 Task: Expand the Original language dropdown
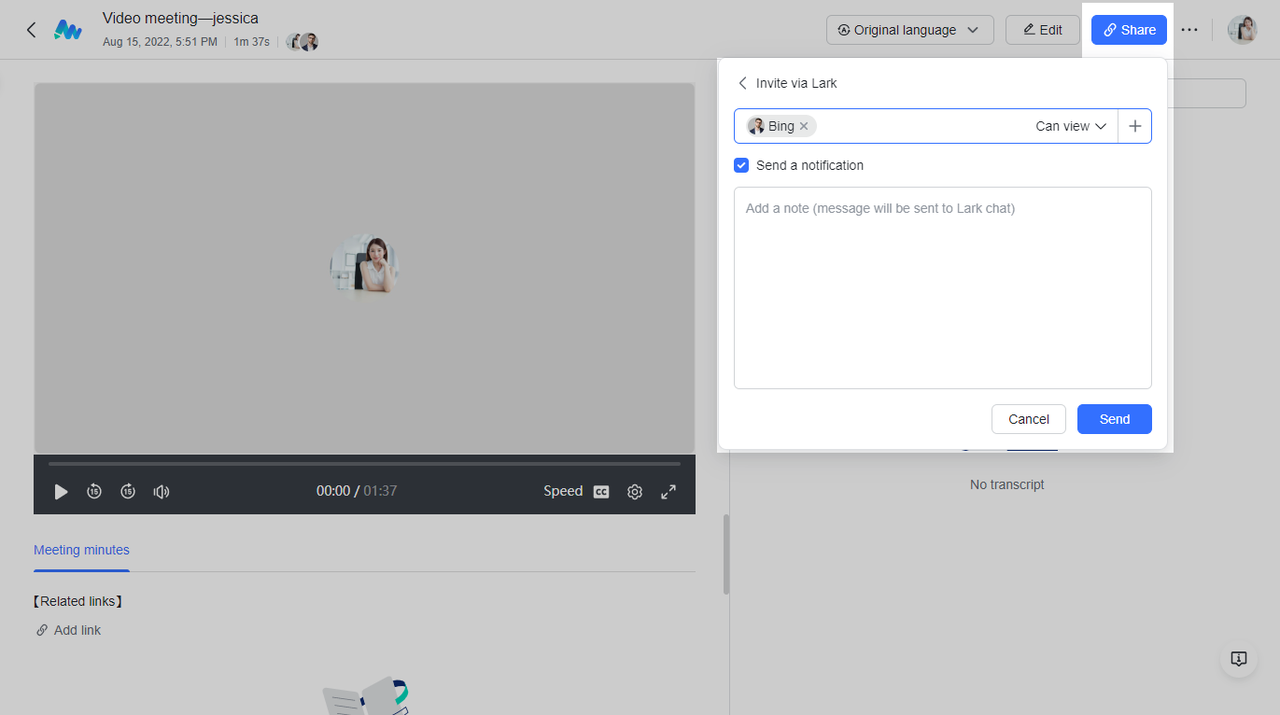point(909,30)
